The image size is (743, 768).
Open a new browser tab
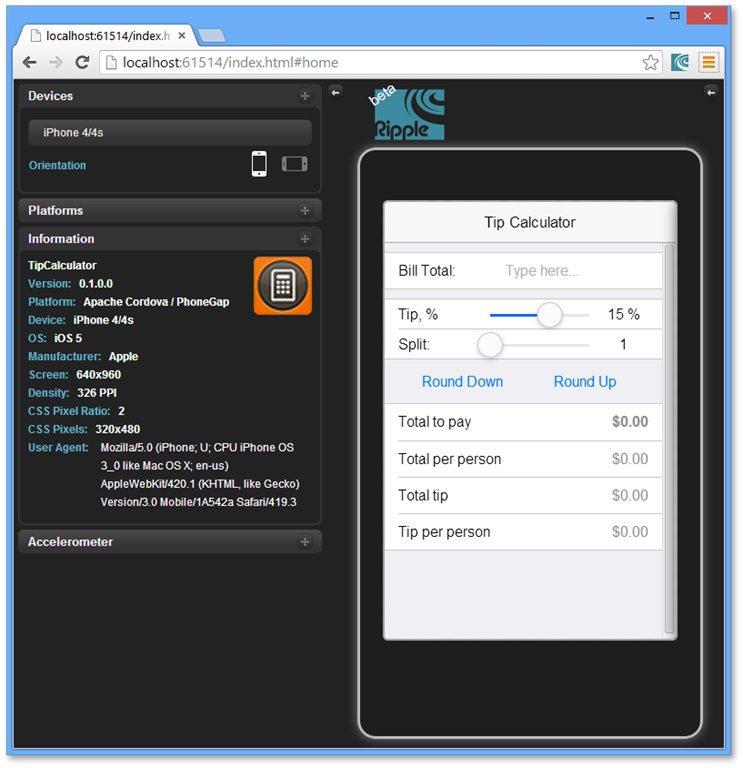pyautogui.click(x=212, y=35)
